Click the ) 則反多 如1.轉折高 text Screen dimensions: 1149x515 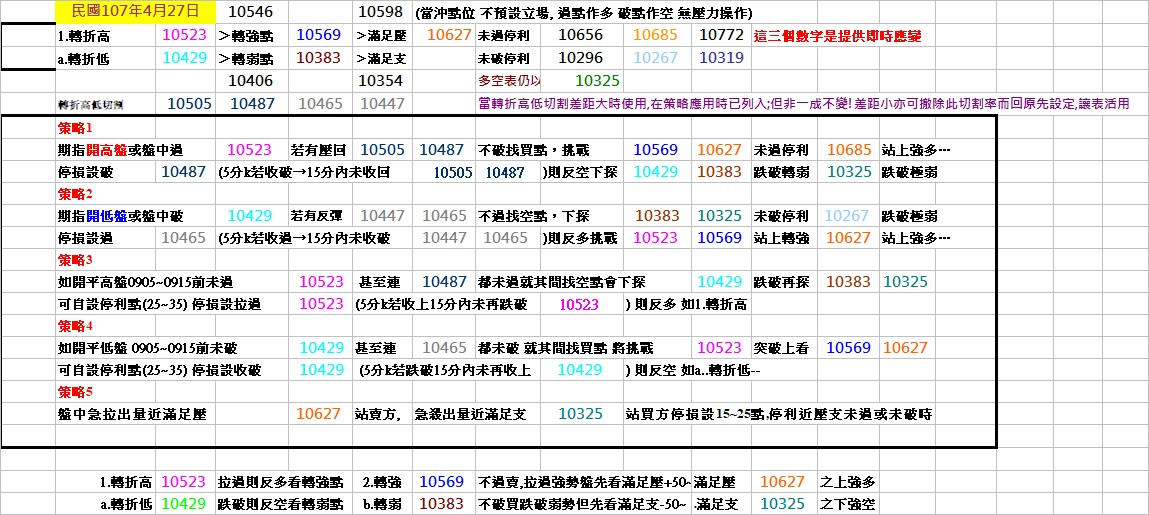(686, 304)
